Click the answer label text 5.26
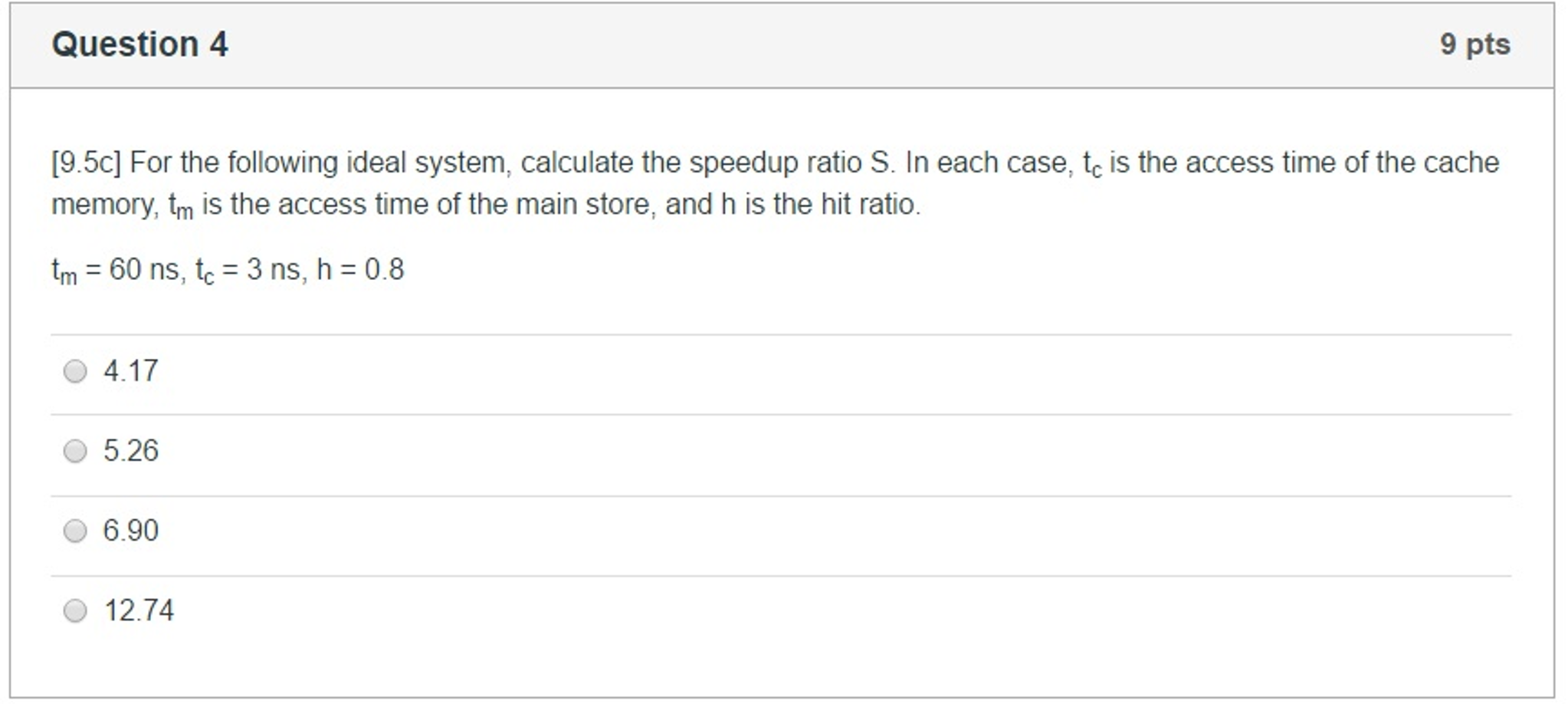The width and height of the screenshot is (1568, 704). 130,452
